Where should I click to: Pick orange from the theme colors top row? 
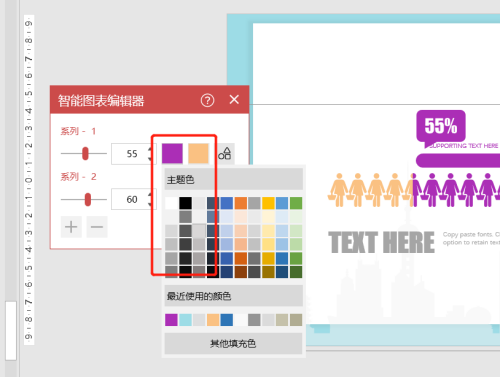pyautogui.click(x=241, y=203)
